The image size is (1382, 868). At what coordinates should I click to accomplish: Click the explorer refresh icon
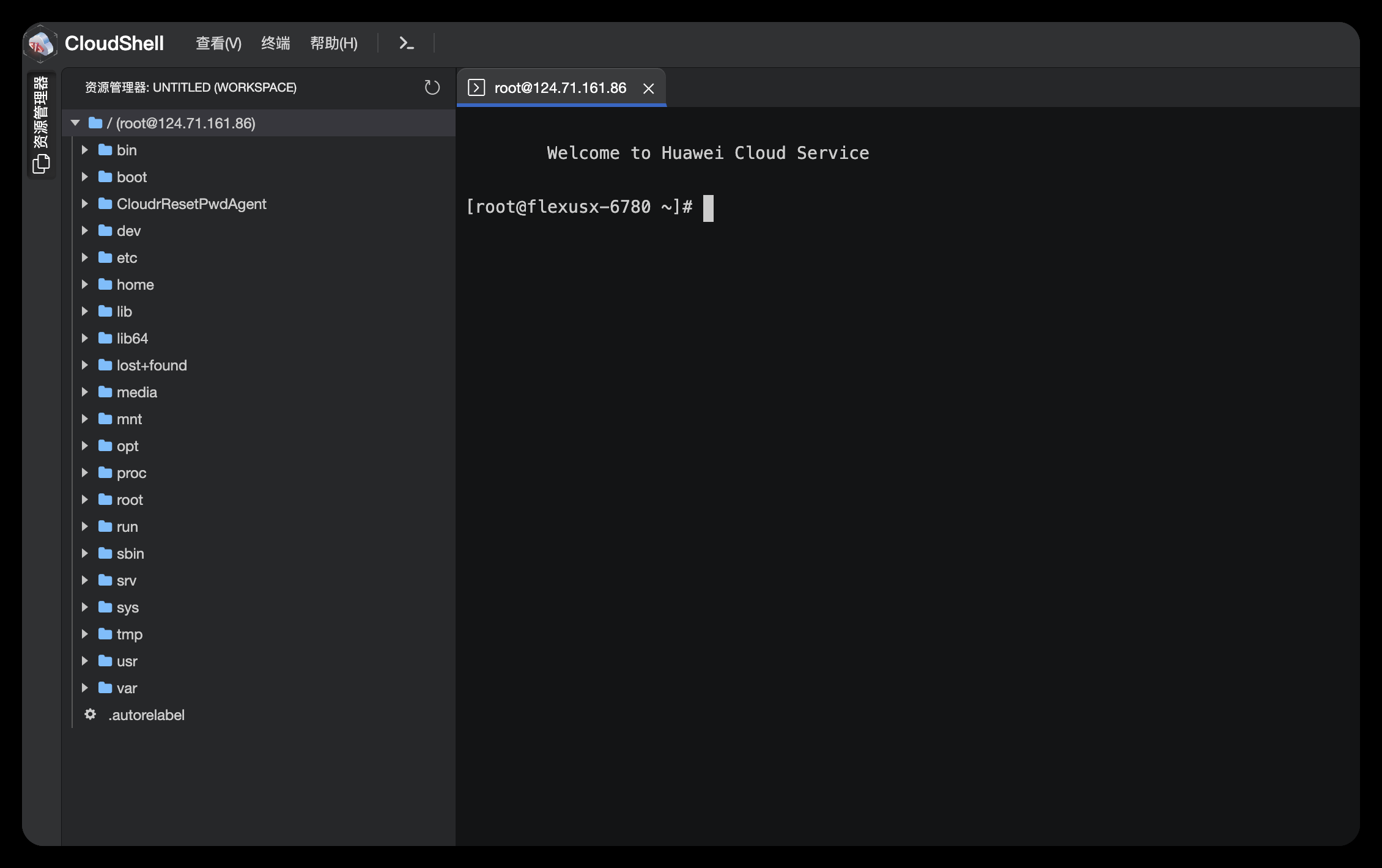point(432,87)
